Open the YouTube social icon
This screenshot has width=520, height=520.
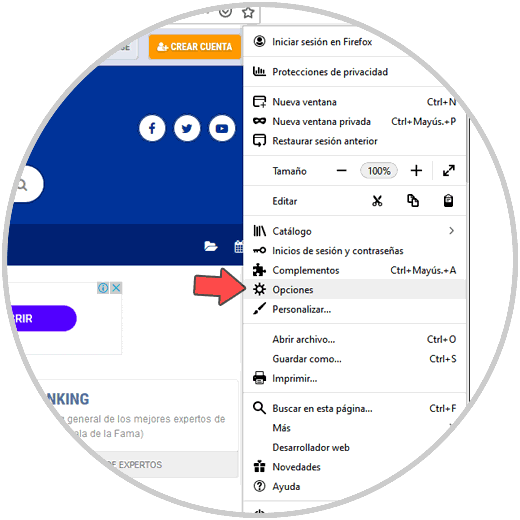pyautogui.click(x=222, y=128)
